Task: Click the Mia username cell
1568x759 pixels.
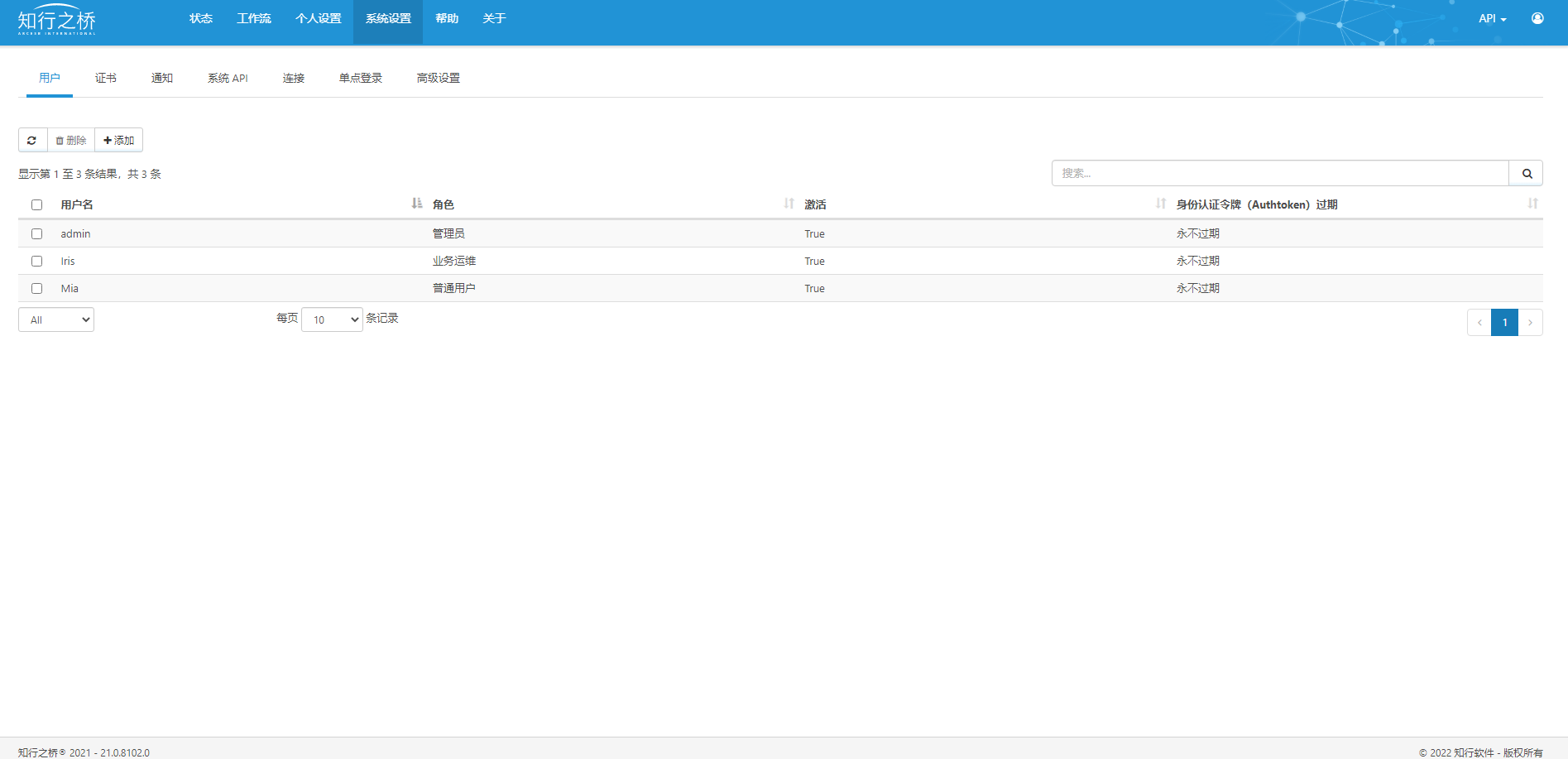Action: [70, 288]
